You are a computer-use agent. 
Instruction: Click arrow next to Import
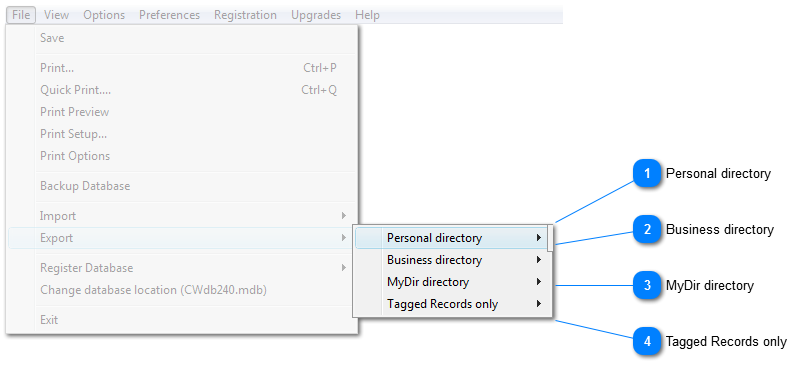[344, 216]
